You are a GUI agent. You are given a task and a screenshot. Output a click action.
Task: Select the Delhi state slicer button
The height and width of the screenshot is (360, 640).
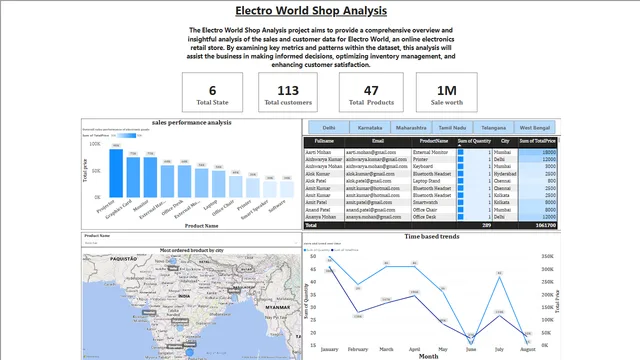[x=329, y=127]
